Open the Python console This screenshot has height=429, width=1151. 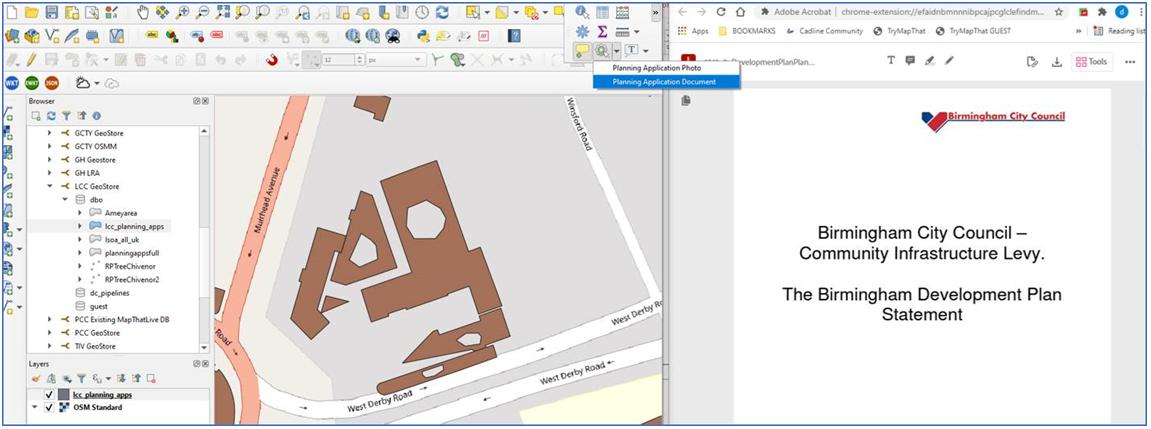[423, 35]
